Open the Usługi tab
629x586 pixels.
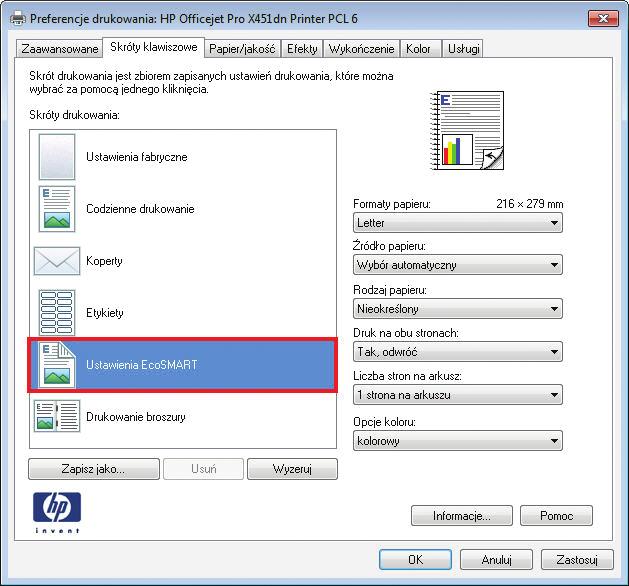pyautogui.click(x=463, y=49)
